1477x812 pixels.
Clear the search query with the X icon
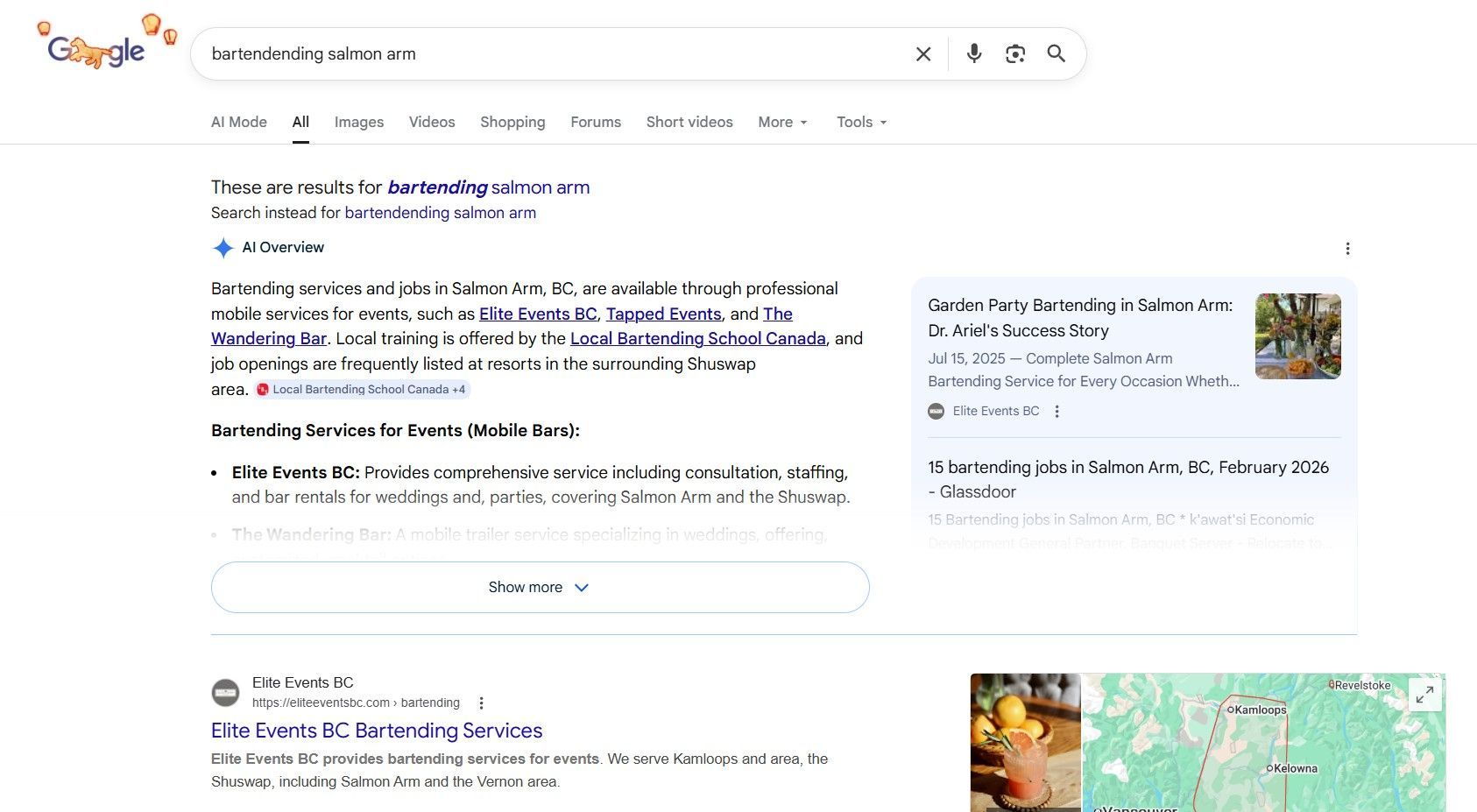point(922,53)
